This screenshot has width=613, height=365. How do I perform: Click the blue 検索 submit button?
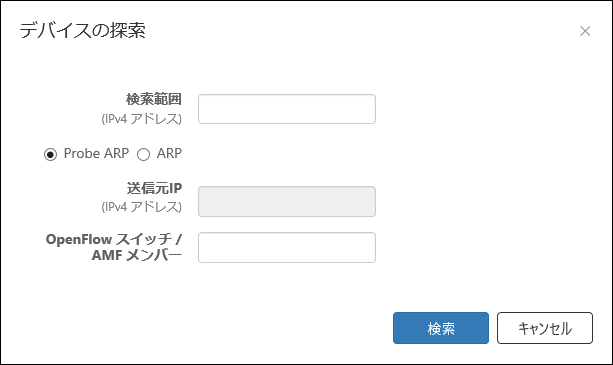click(x=441, y=328)
